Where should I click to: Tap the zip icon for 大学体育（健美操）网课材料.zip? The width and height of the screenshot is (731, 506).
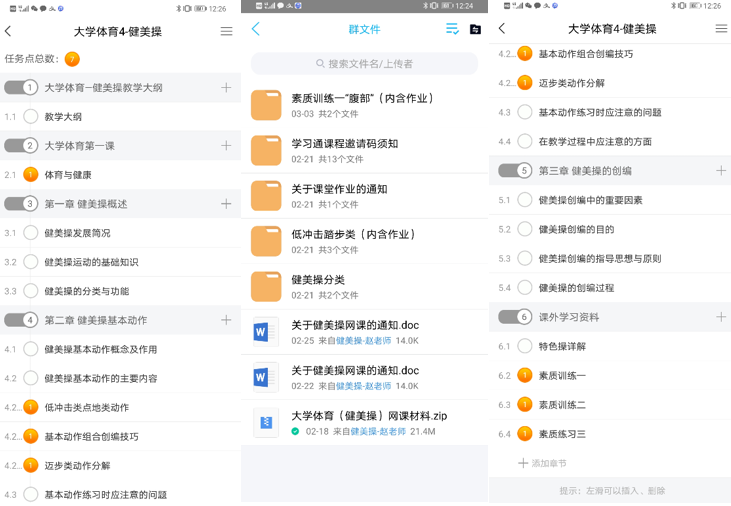tap(266, 423)
